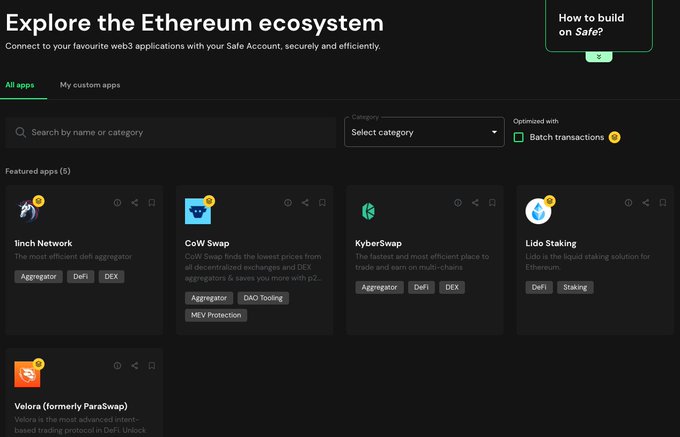The width and height of the screenshot is (680, 437).
Task: Open the CoW Swap cow logo
Action: pyautogui.click(x=198, y=211)
